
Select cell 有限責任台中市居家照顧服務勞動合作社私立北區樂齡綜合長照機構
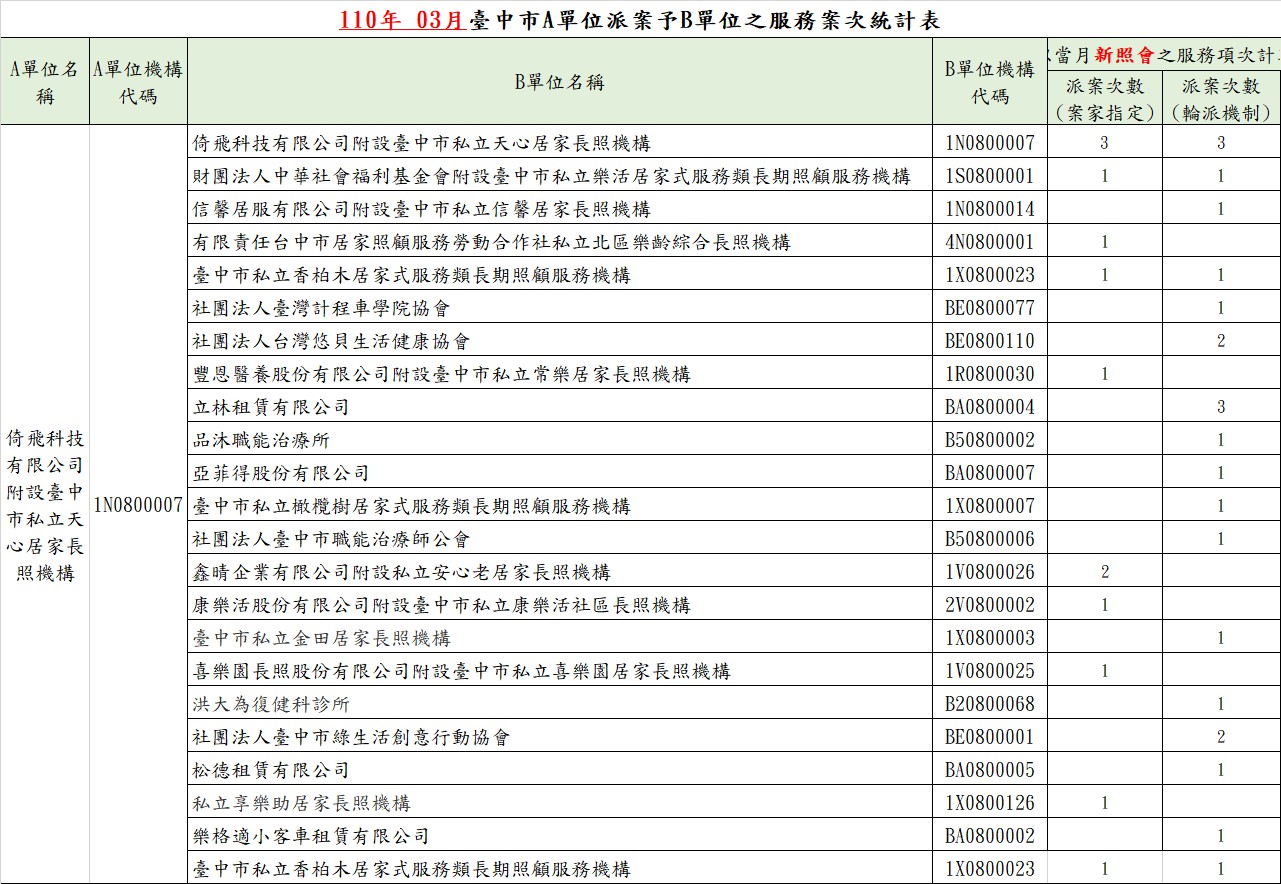560,242
